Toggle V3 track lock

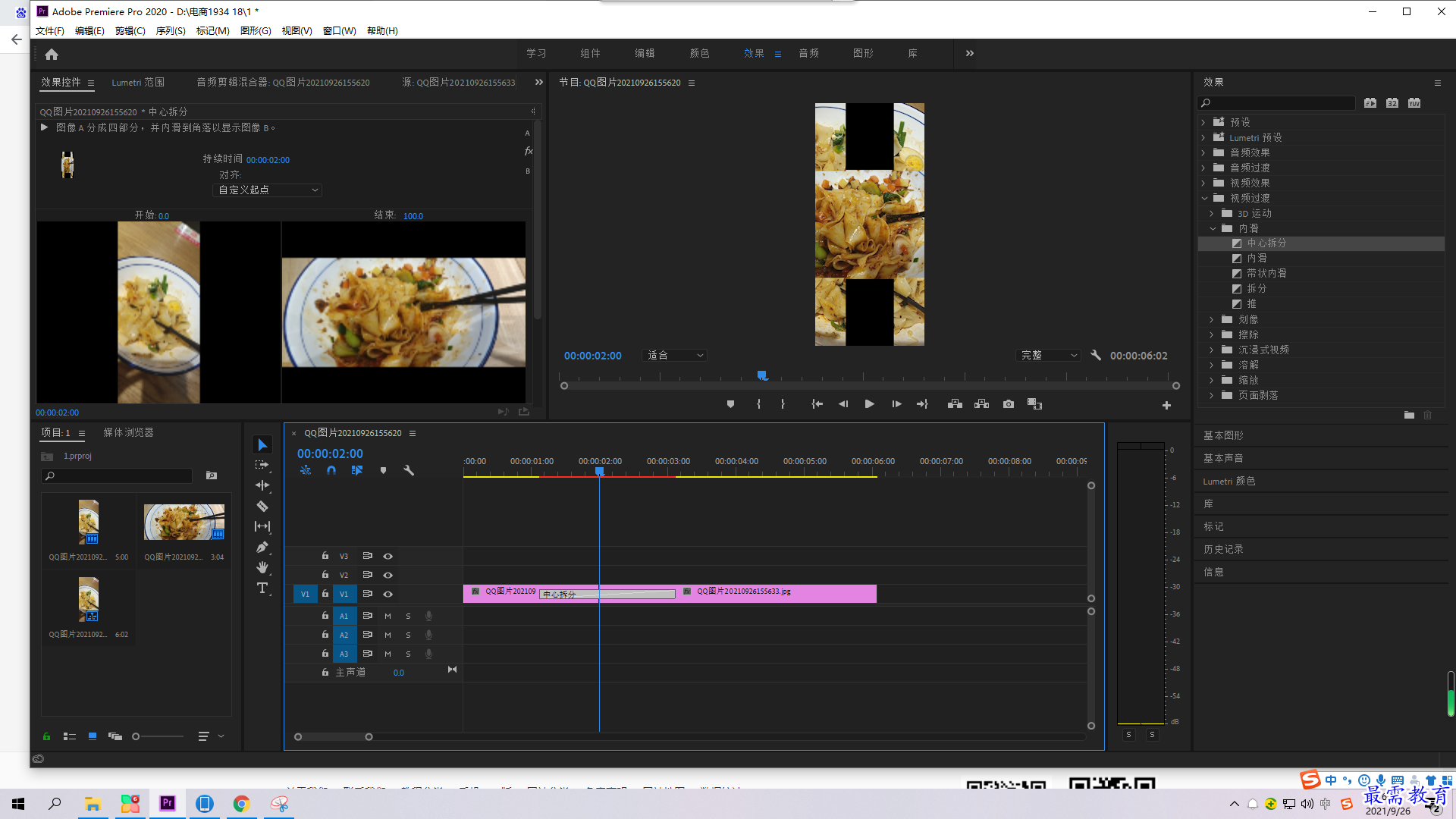[x=325, y=556]
